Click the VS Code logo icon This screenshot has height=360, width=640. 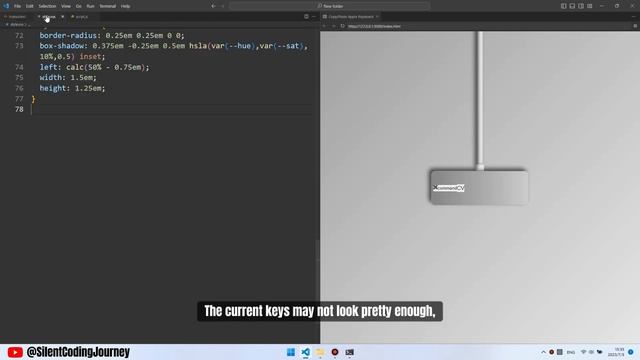pyautogui.click(x=6, y=6)
